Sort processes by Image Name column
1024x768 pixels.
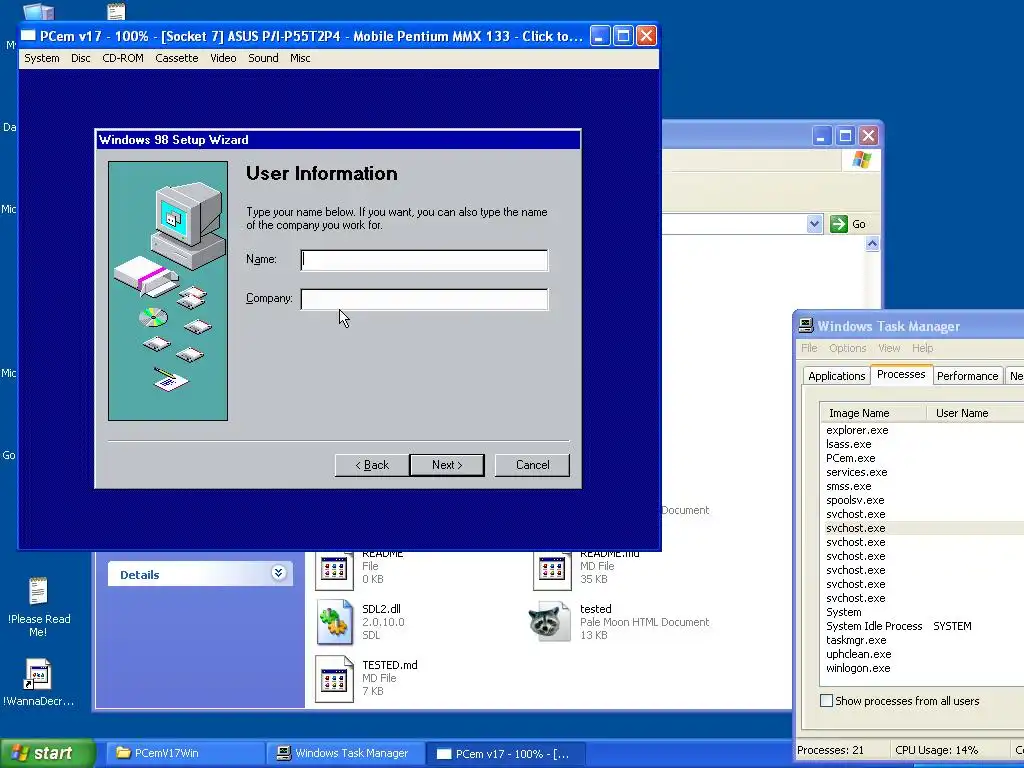tap(873, 413)
